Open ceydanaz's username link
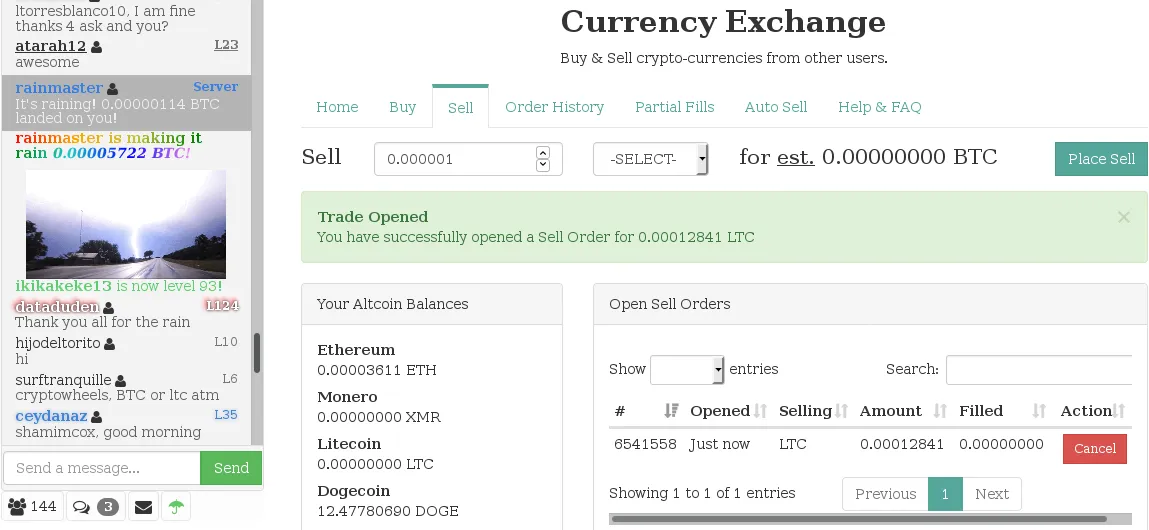 point(51,416)
